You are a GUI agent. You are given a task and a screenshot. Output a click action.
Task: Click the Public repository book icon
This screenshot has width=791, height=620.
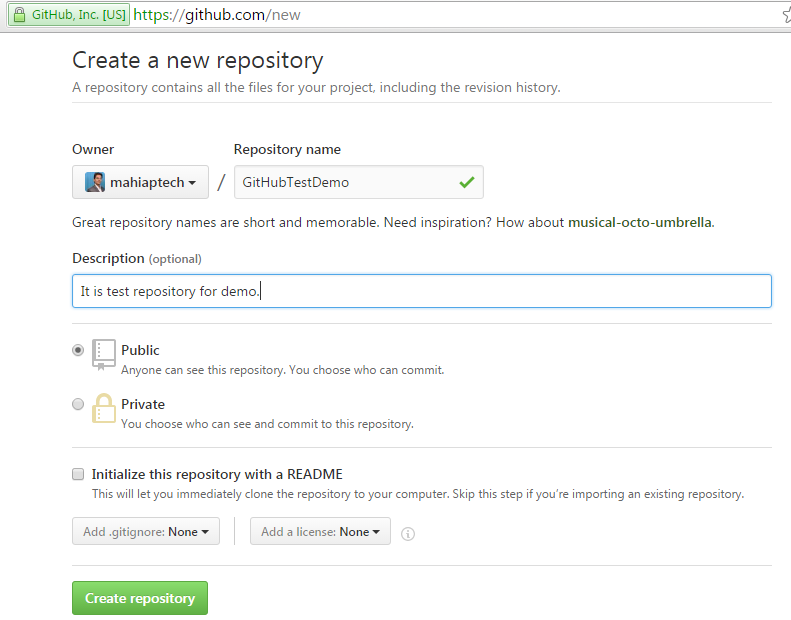point(103,355)
